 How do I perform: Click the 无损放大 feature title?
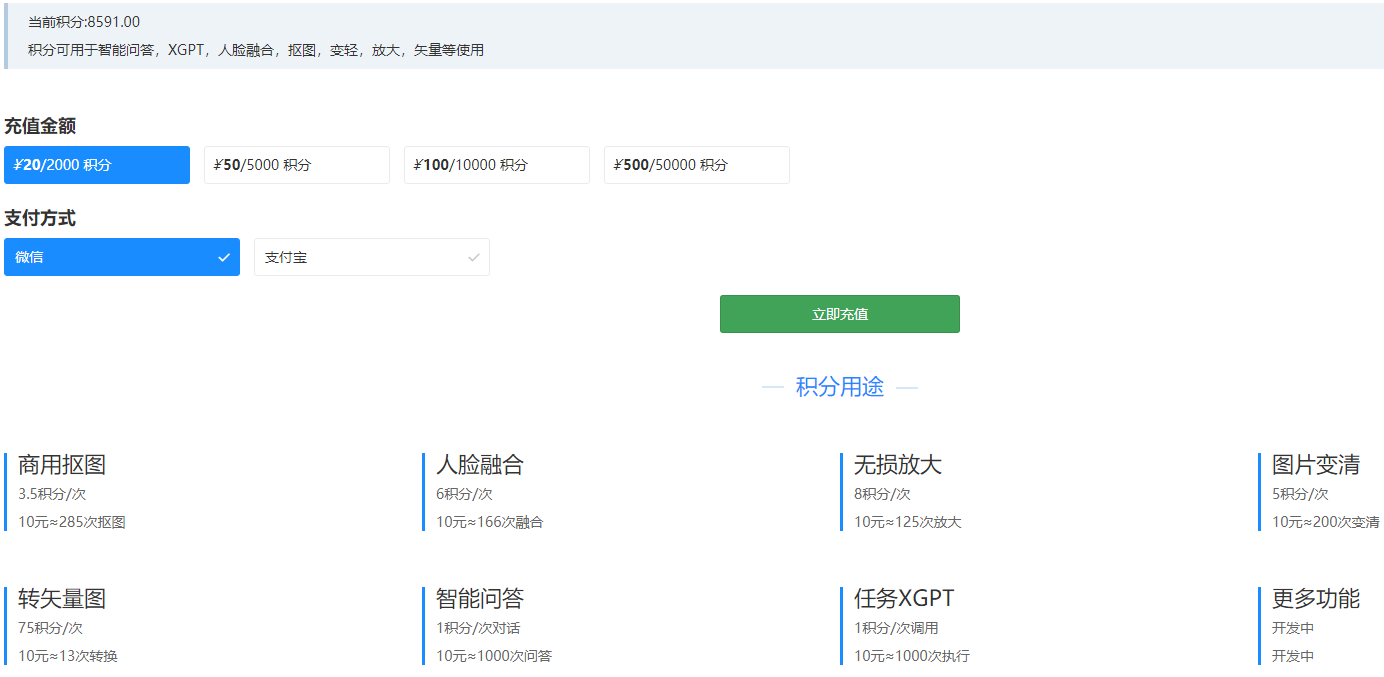coord(898,465)
